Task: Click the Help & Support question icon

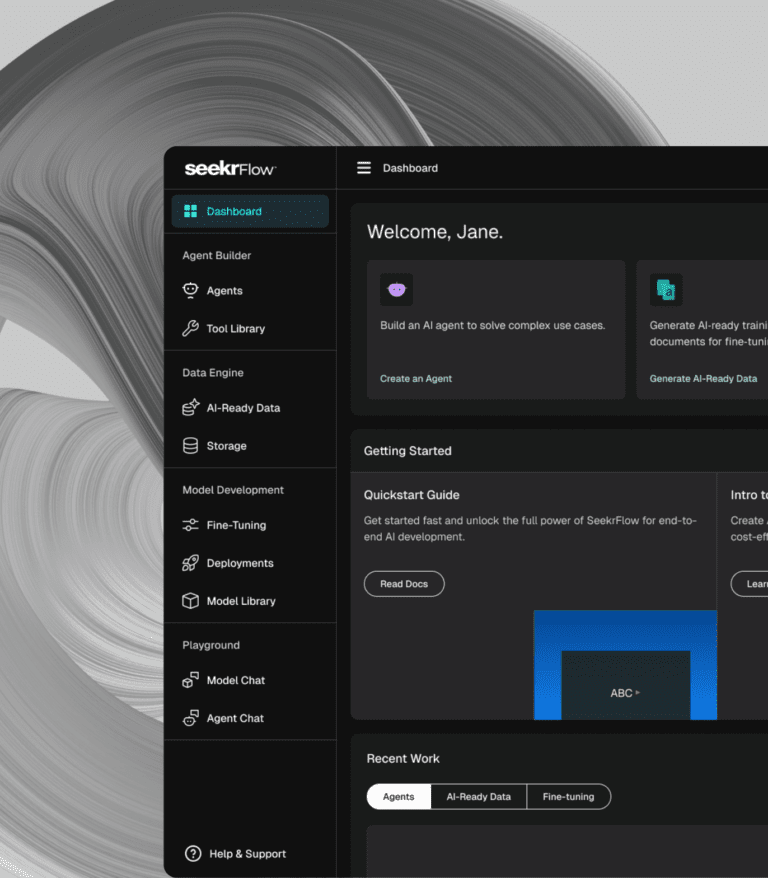Action: point(193,853)
